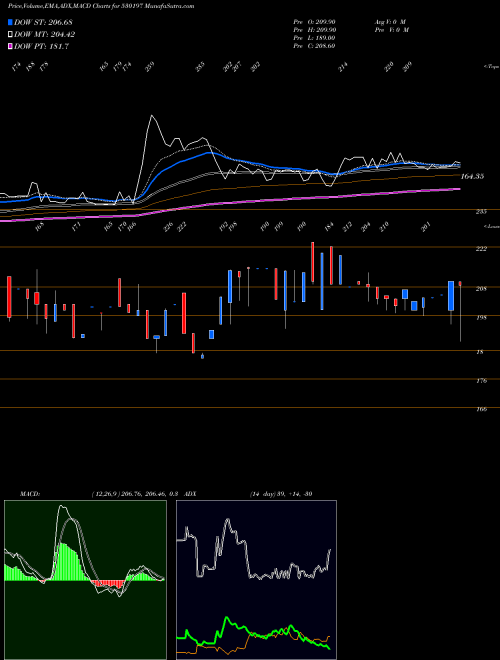Click the 'MACD:' indicator label

(30, 494)
